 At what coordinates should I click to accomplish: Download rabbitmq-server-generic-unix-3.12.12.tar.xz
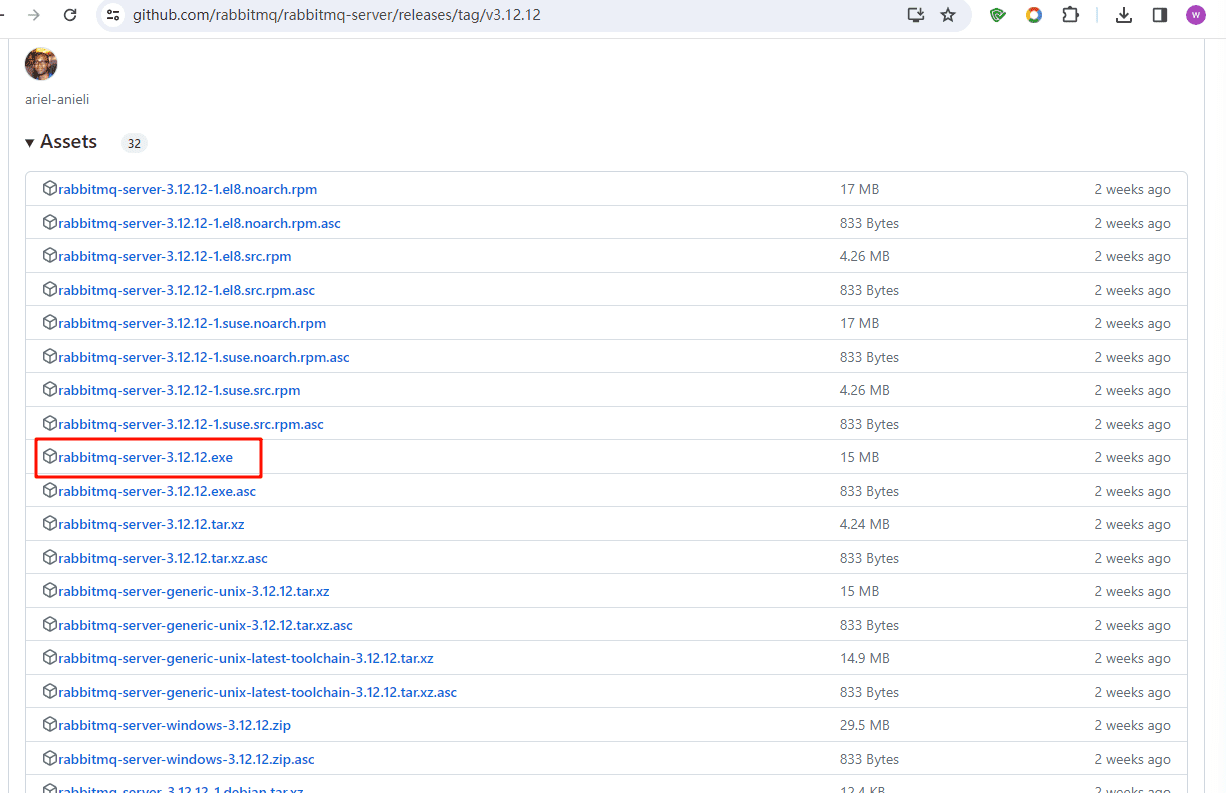click(x=194, y=591)
